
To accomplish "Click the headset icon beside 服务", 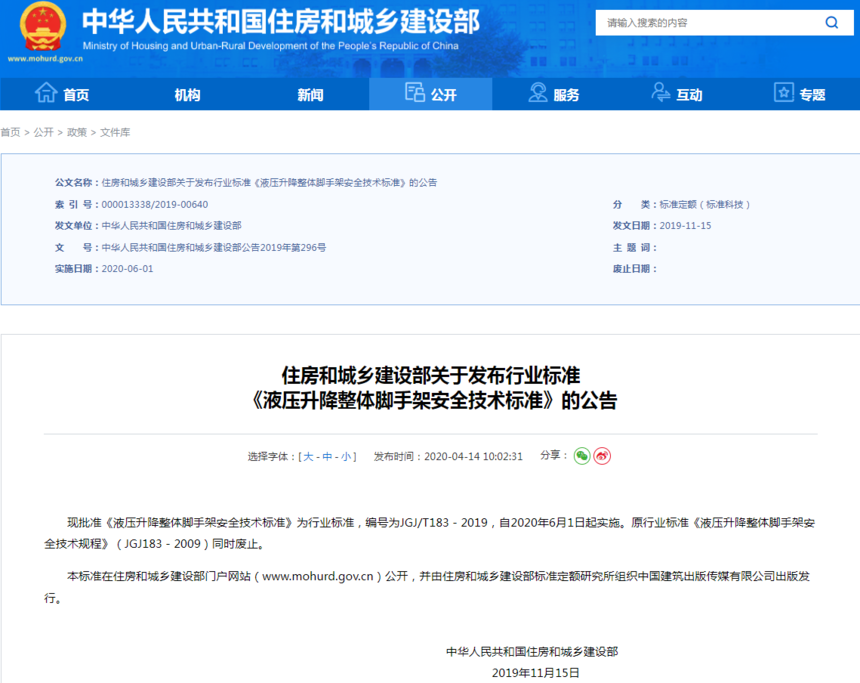I will [x=538, y=92].
